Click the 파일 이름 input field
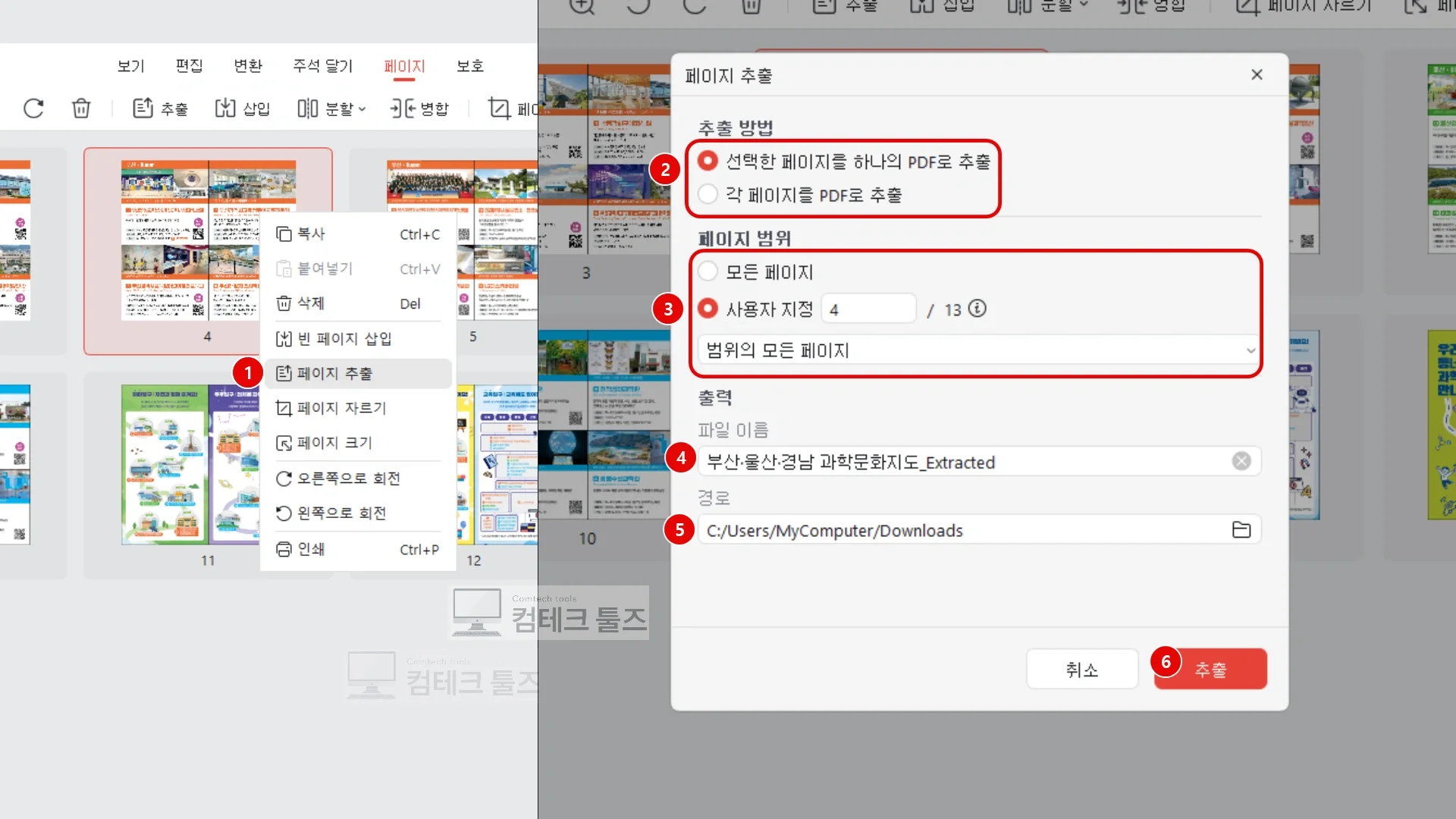The height and width of the screenshot is (819, 1456). (x=978, y=461)
